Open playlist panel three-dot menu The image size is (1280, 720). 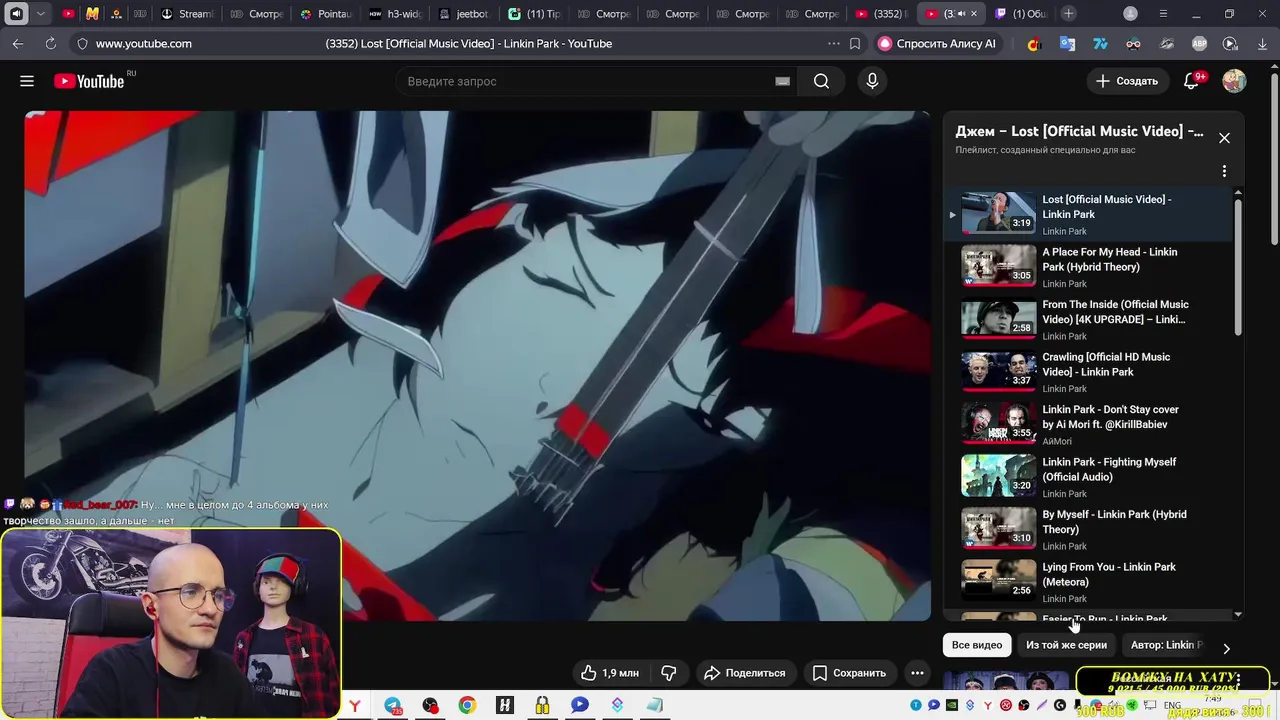[1224, 171]
